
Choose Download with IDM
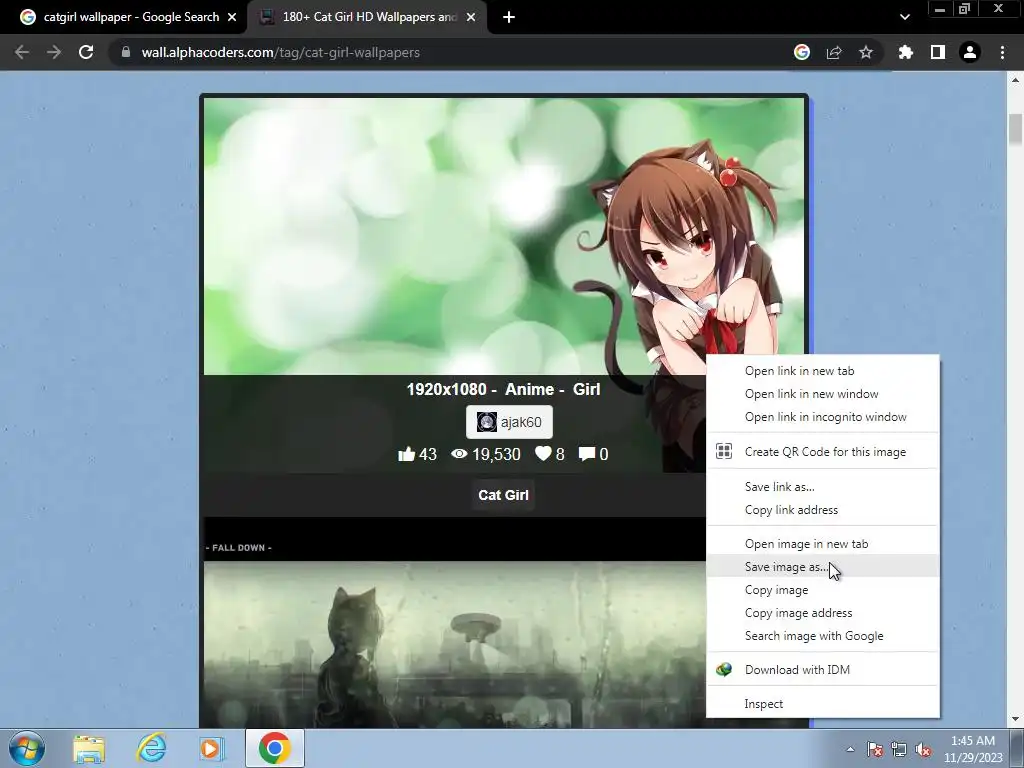click(823, 669)
